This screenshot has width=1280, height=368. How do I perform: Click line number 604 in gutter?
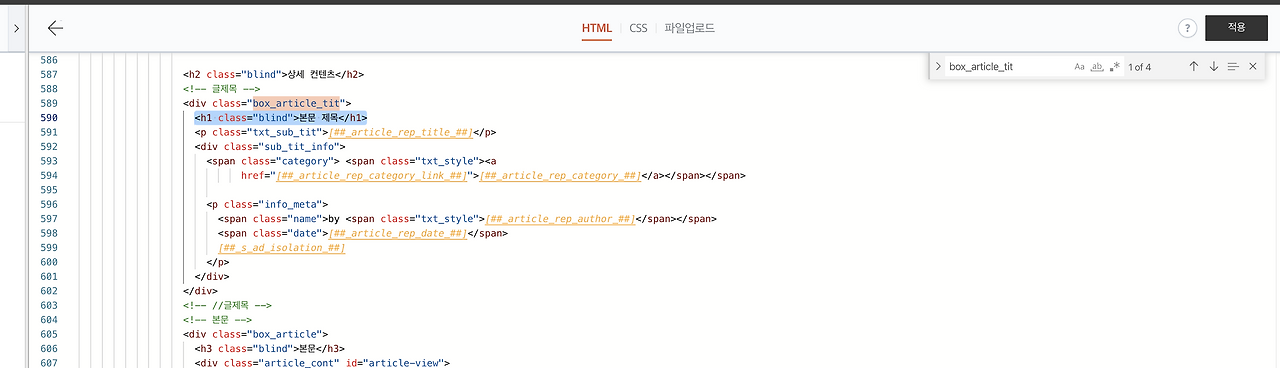49,320
